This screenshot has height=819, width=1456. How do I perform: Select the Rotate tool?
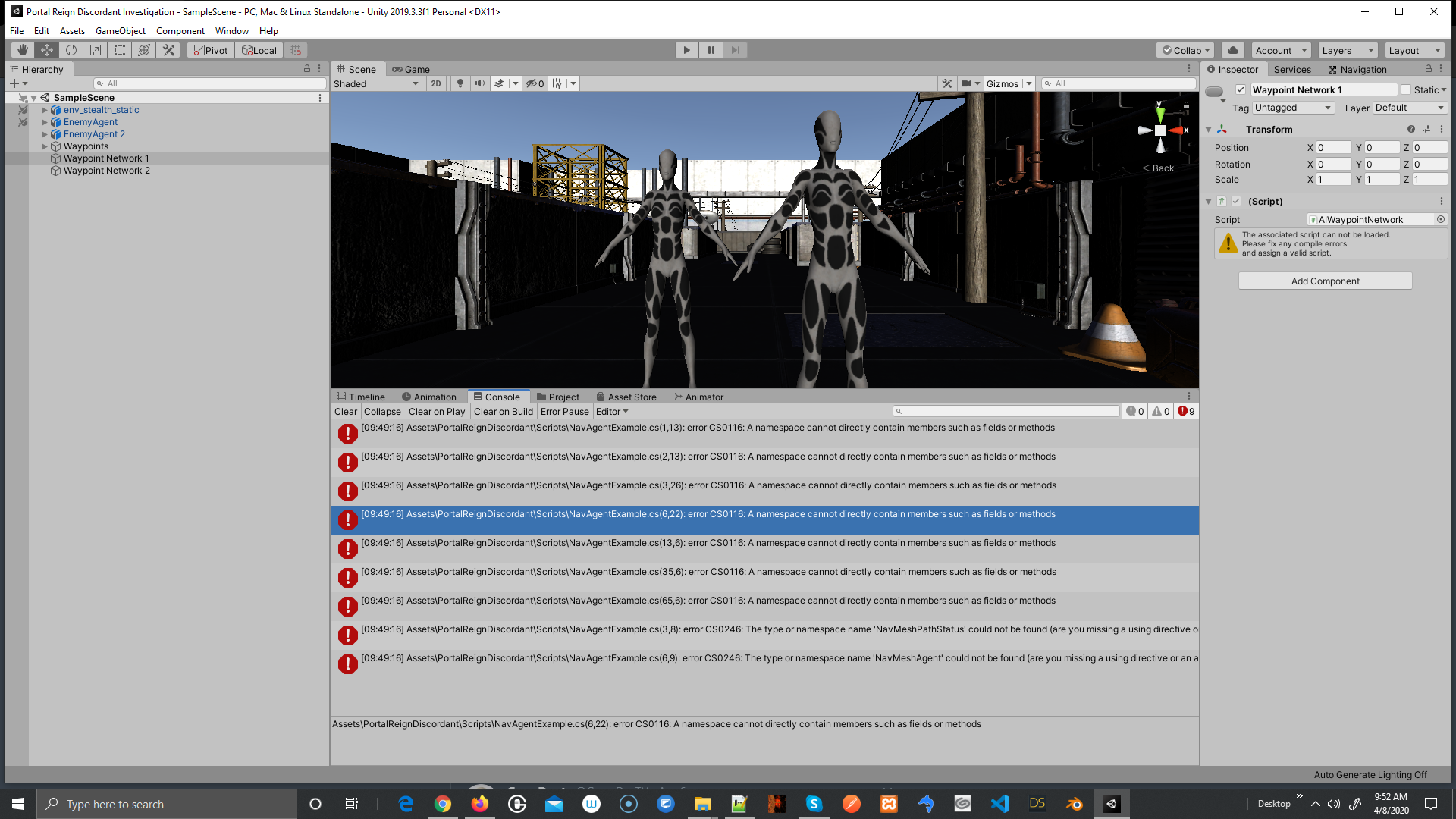pos(71,49)
